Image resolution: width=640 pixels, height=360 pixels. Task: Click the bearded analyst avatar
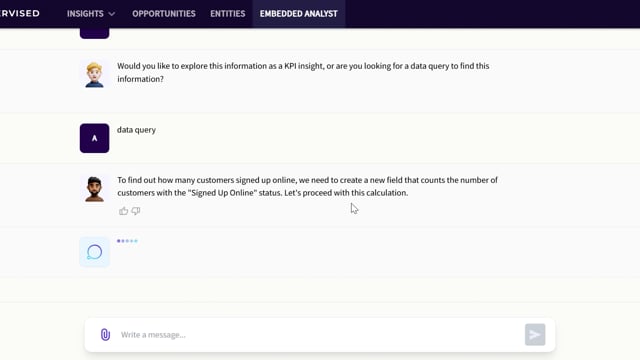point(94,189)
